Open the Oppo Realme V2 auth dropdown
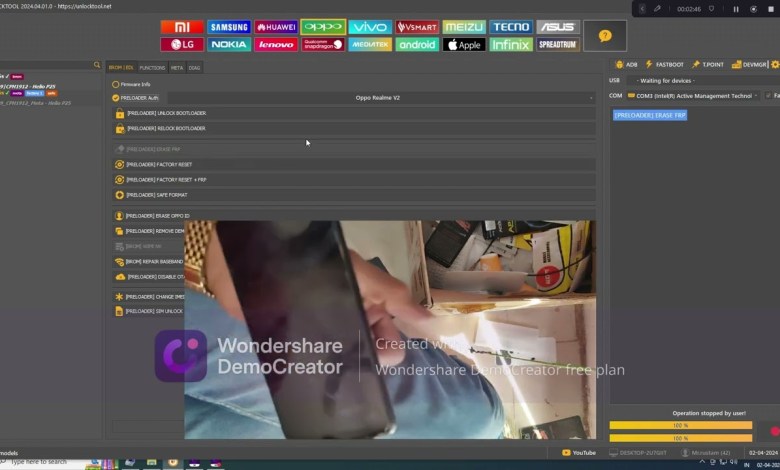The width and height of the screenshot is (780, 470). click(381, 98)
